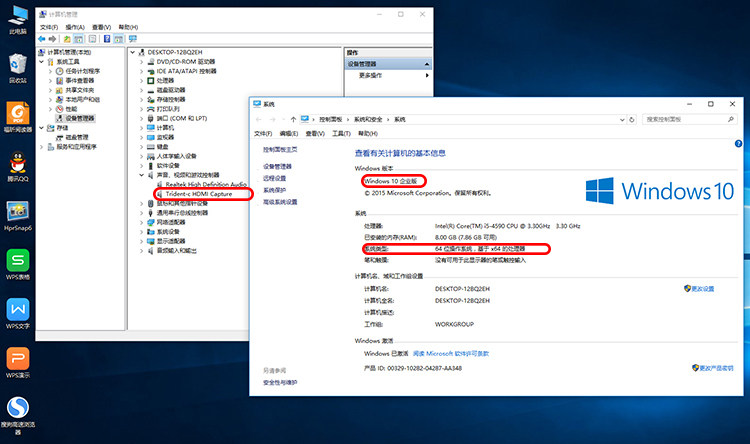Open 文件(F) menu in Computer Management
750x444 pixels.
(49, 27)
